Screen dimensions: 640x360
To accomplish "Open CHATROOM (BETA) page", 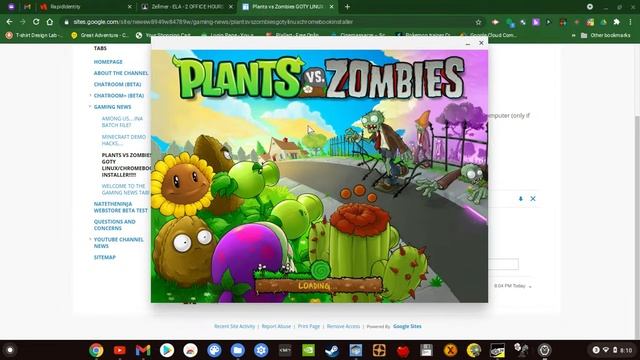I will click(118, 84).
